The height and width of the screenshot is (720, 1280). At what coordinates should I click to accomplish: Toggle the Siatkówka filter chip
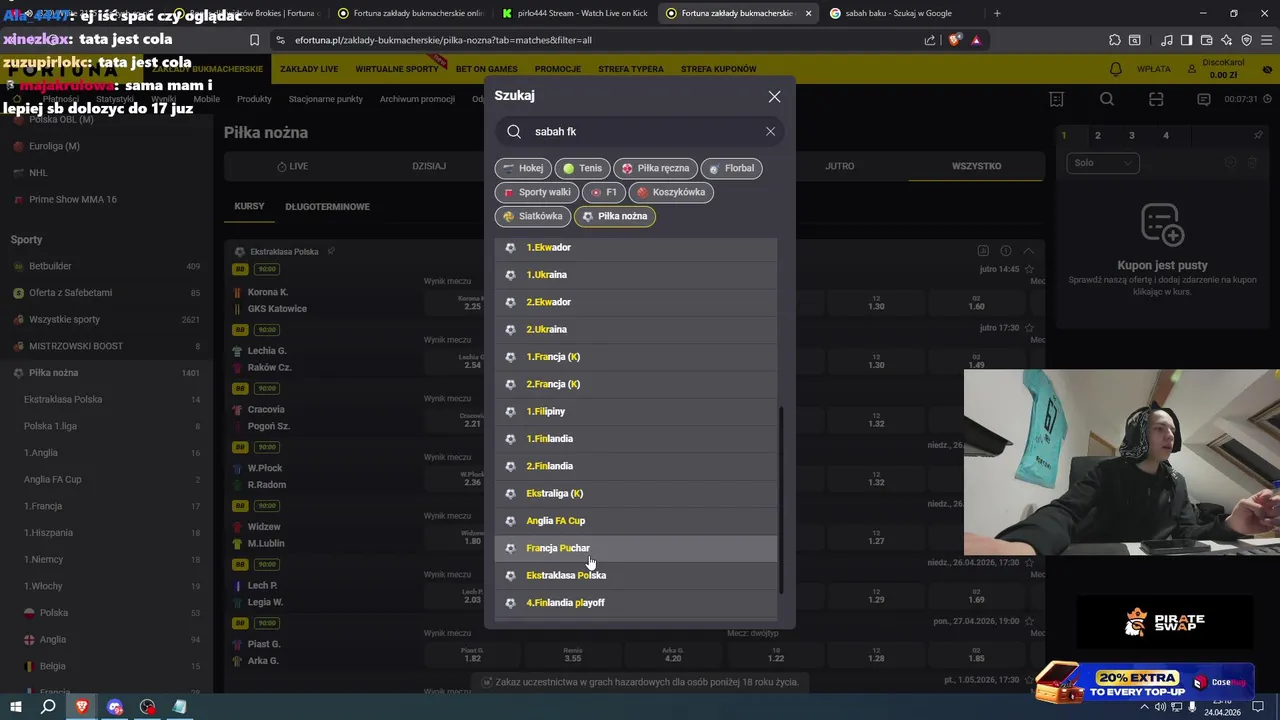pyautogui.click(x=533, y=216)
